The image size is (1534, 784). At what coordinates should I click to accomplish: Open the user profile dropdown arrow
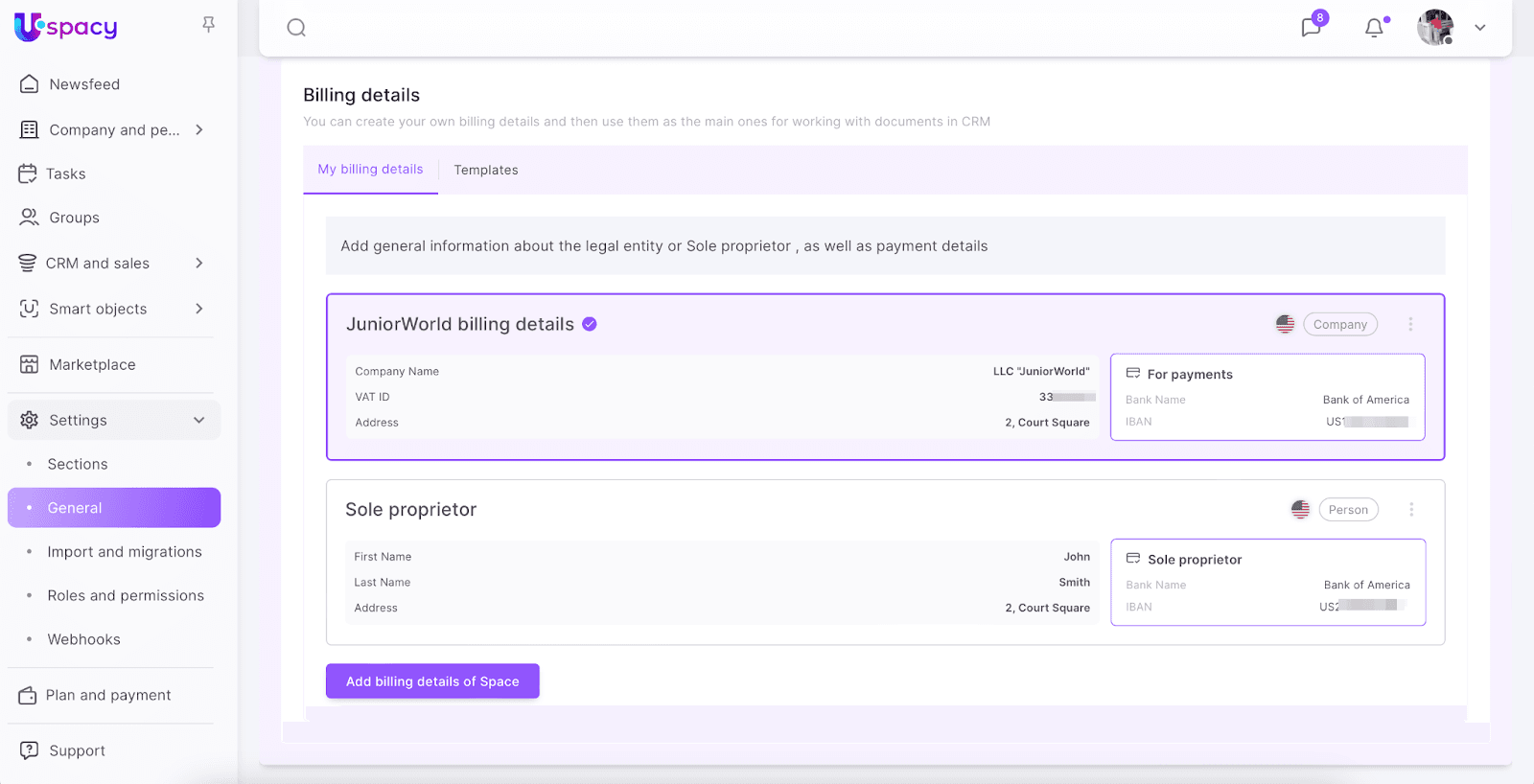[x=1480, y=28]
